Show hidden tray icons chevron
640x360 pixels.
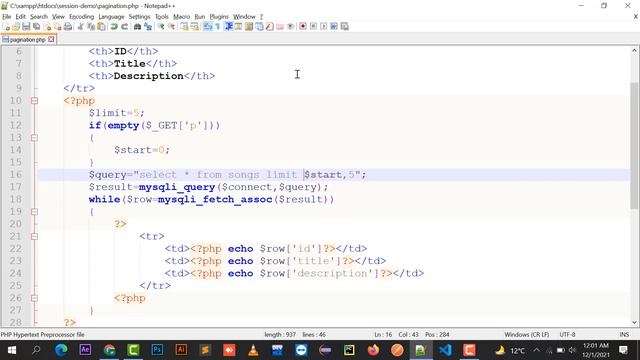536,350
